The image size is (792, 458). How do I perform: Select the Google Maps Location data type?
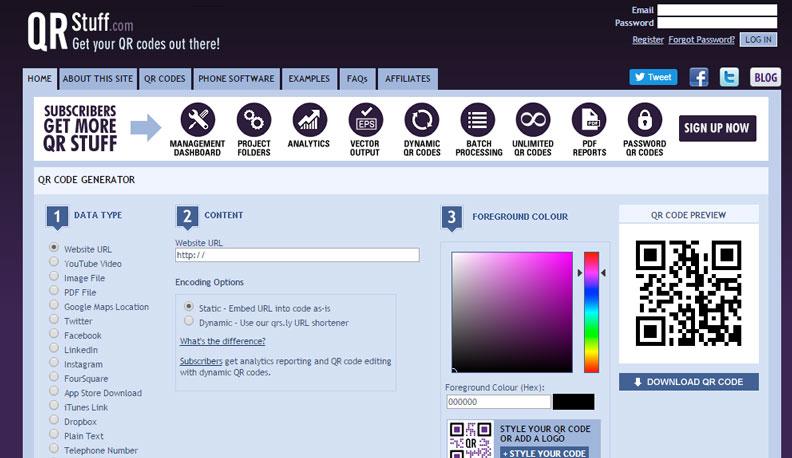coord(54,305)
